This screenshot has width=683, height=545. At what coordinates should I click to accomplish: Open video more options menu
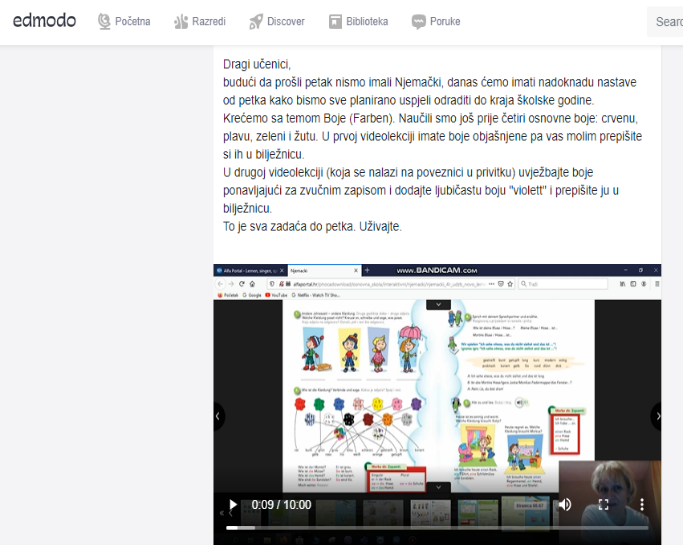pos(642,504)
